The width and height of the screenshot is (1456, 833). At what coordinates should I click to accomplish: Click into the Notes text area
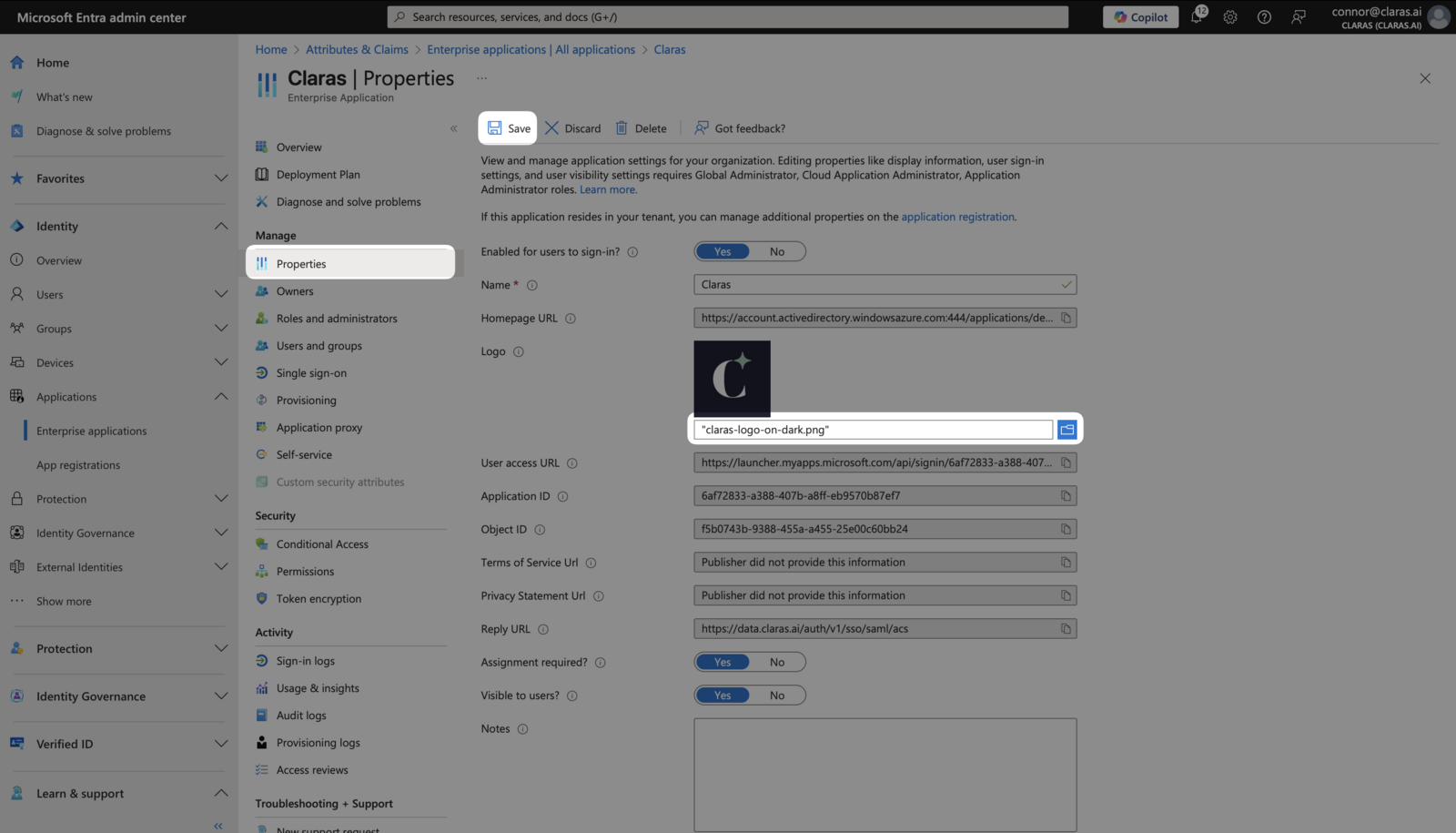coord(885,775)
